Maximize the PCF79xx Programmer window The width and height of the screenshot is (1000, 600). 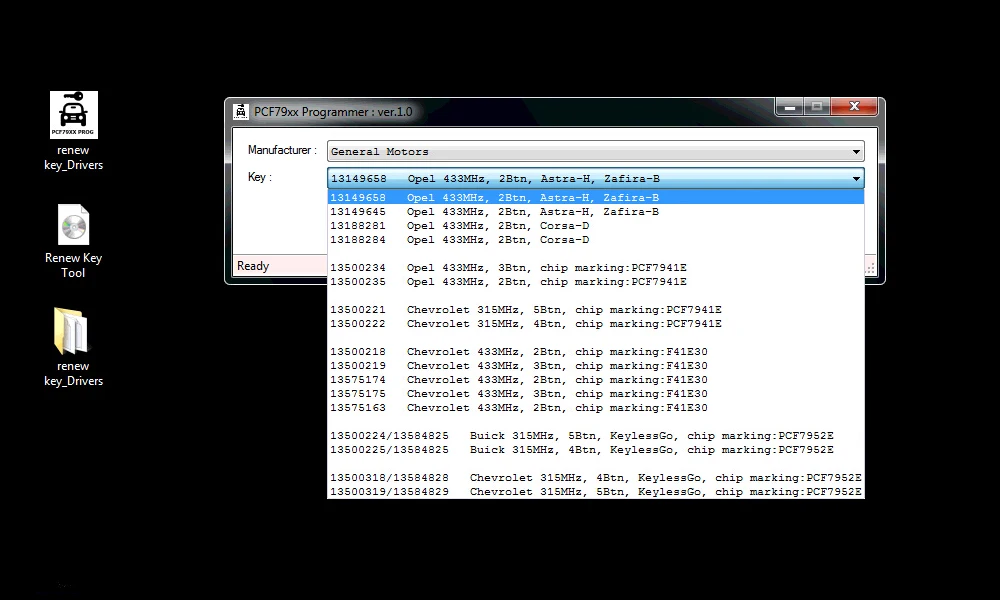click(x=816, y=106)
